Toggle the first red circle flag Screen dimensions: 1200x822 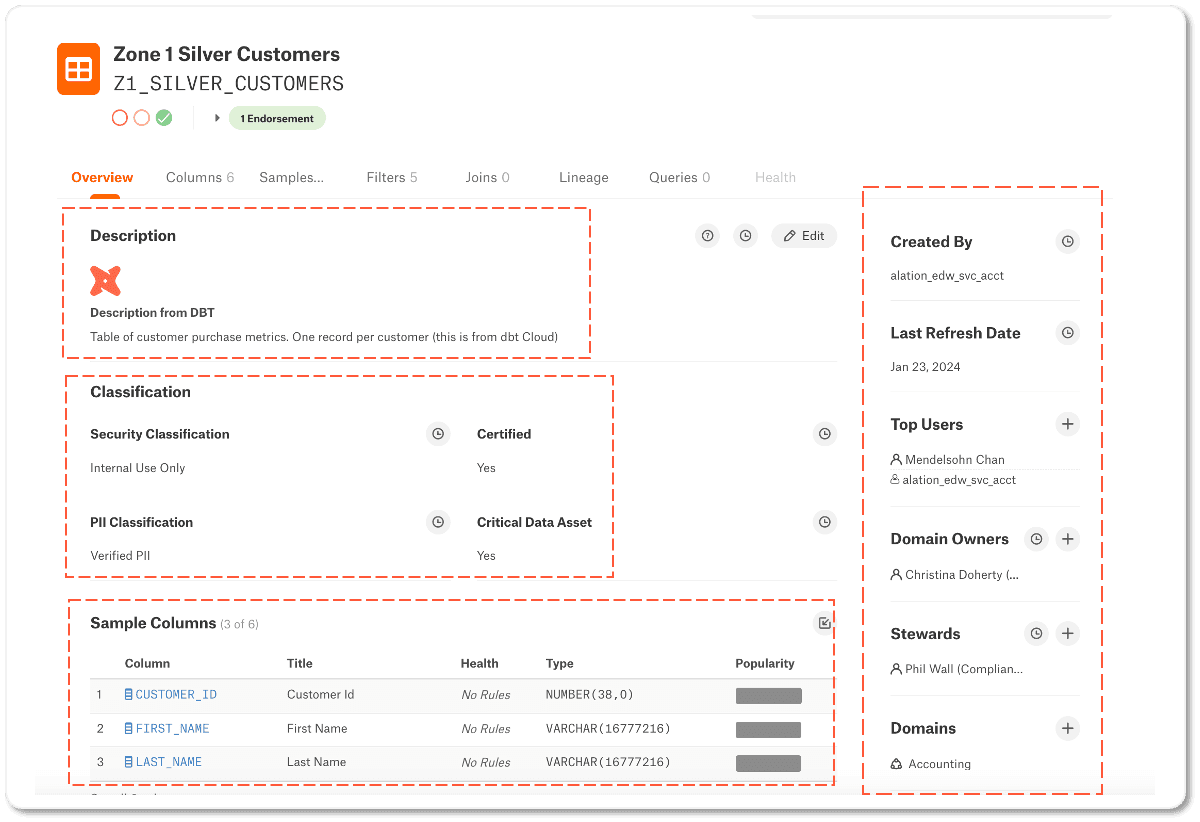(120, 118)
